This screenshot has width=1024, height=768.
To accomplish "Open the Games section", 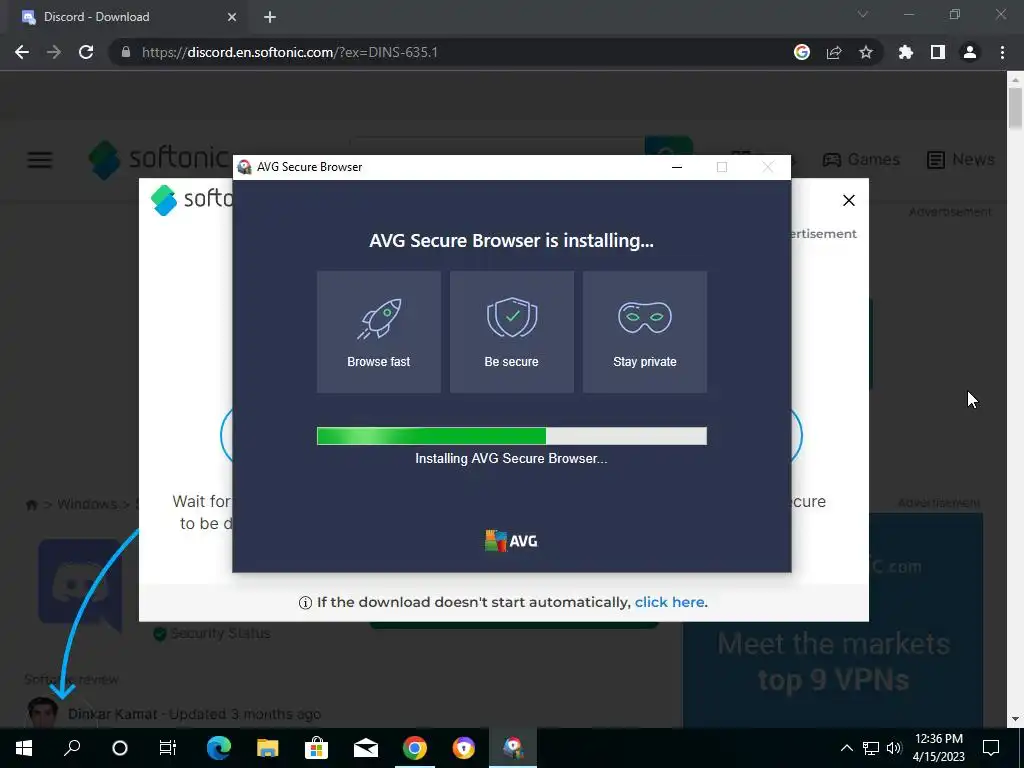I will click(861, 159).
